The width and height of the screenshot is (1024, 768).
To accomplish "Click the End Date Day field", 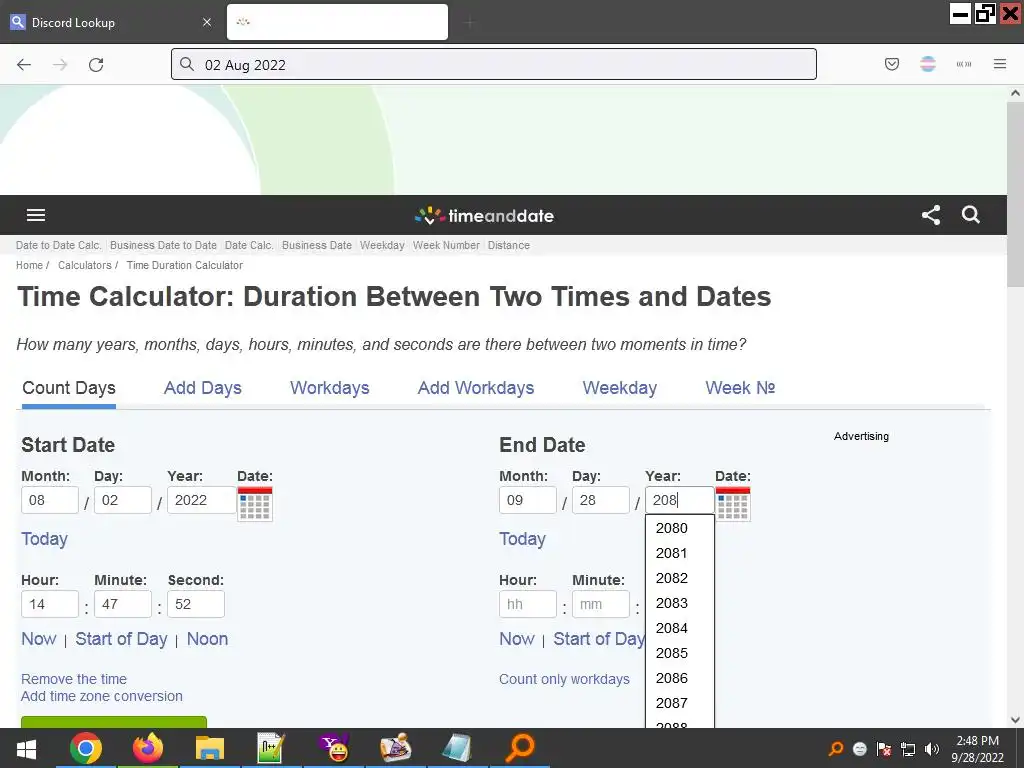I will pyautogui.click(x=601, y=500).
